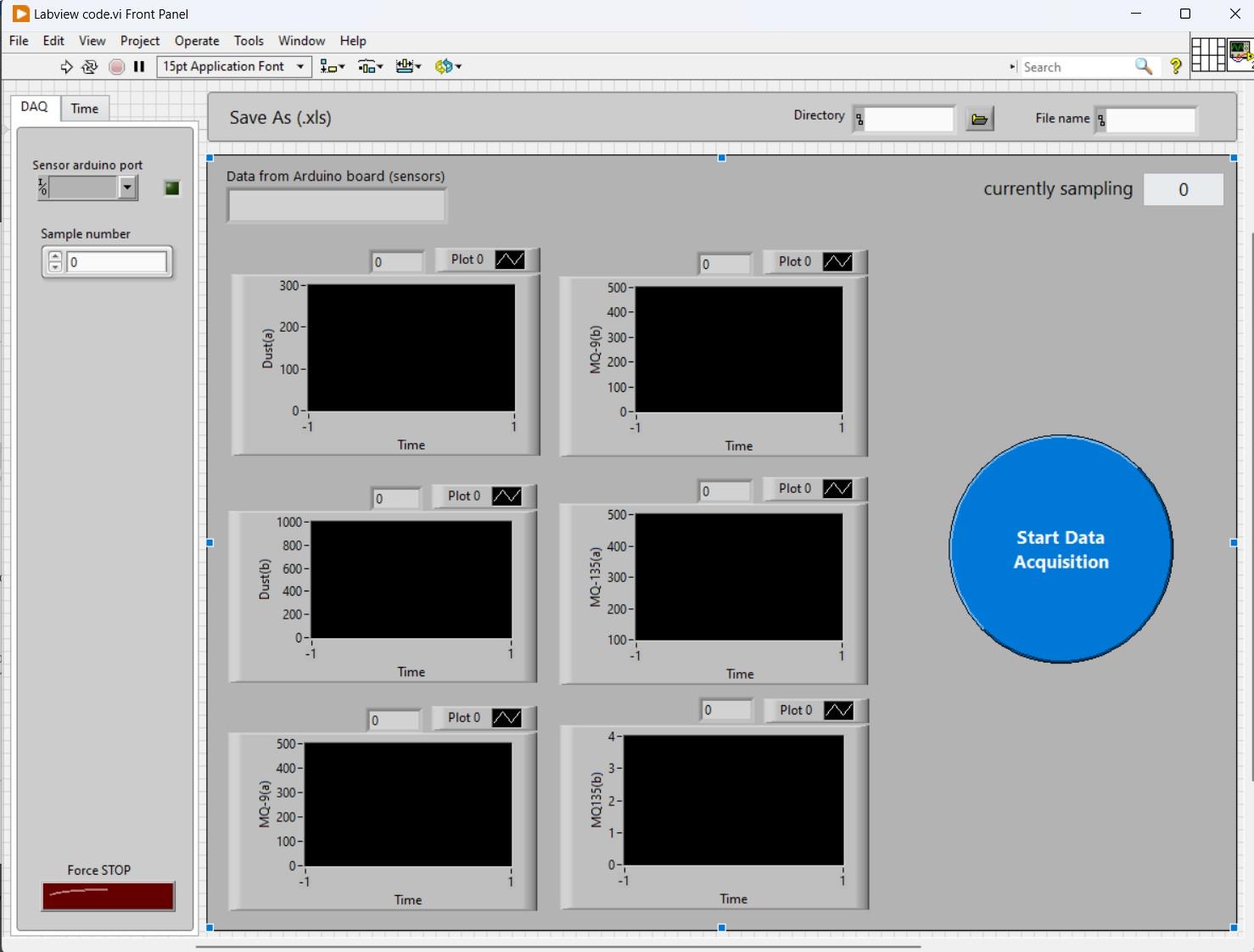
Task: Click the MQ-9(a) Plot 0 line icon
Action: click(x=507, y=718)
